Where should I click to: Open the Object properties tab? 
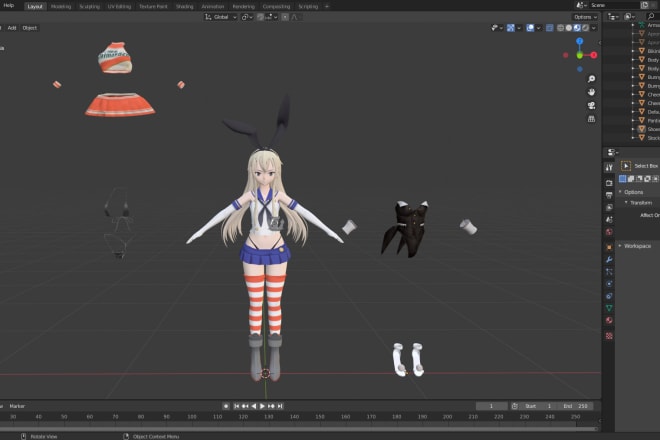[x=609, y=247]
